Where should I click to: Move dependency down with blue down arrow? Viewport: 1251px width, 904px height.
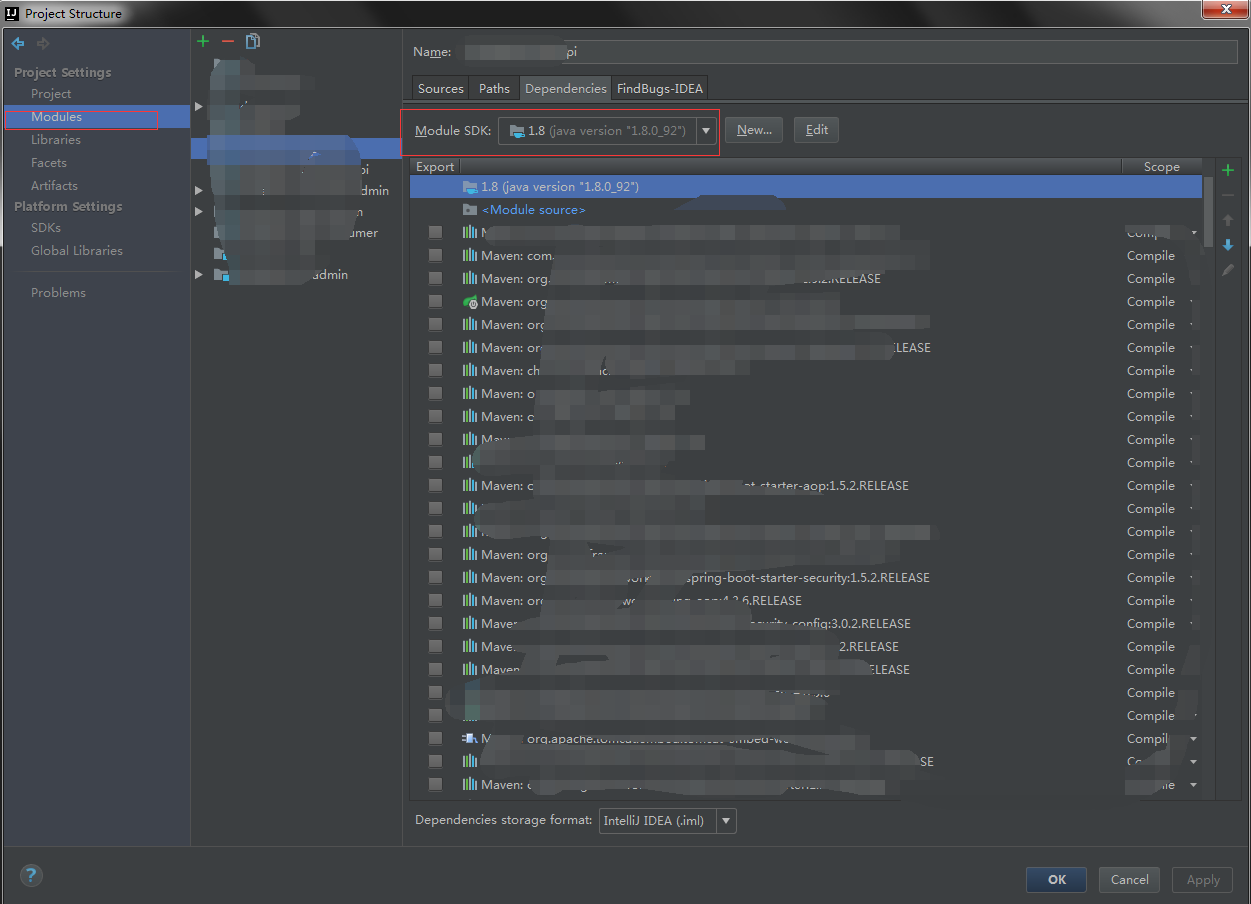(1228, 245)
